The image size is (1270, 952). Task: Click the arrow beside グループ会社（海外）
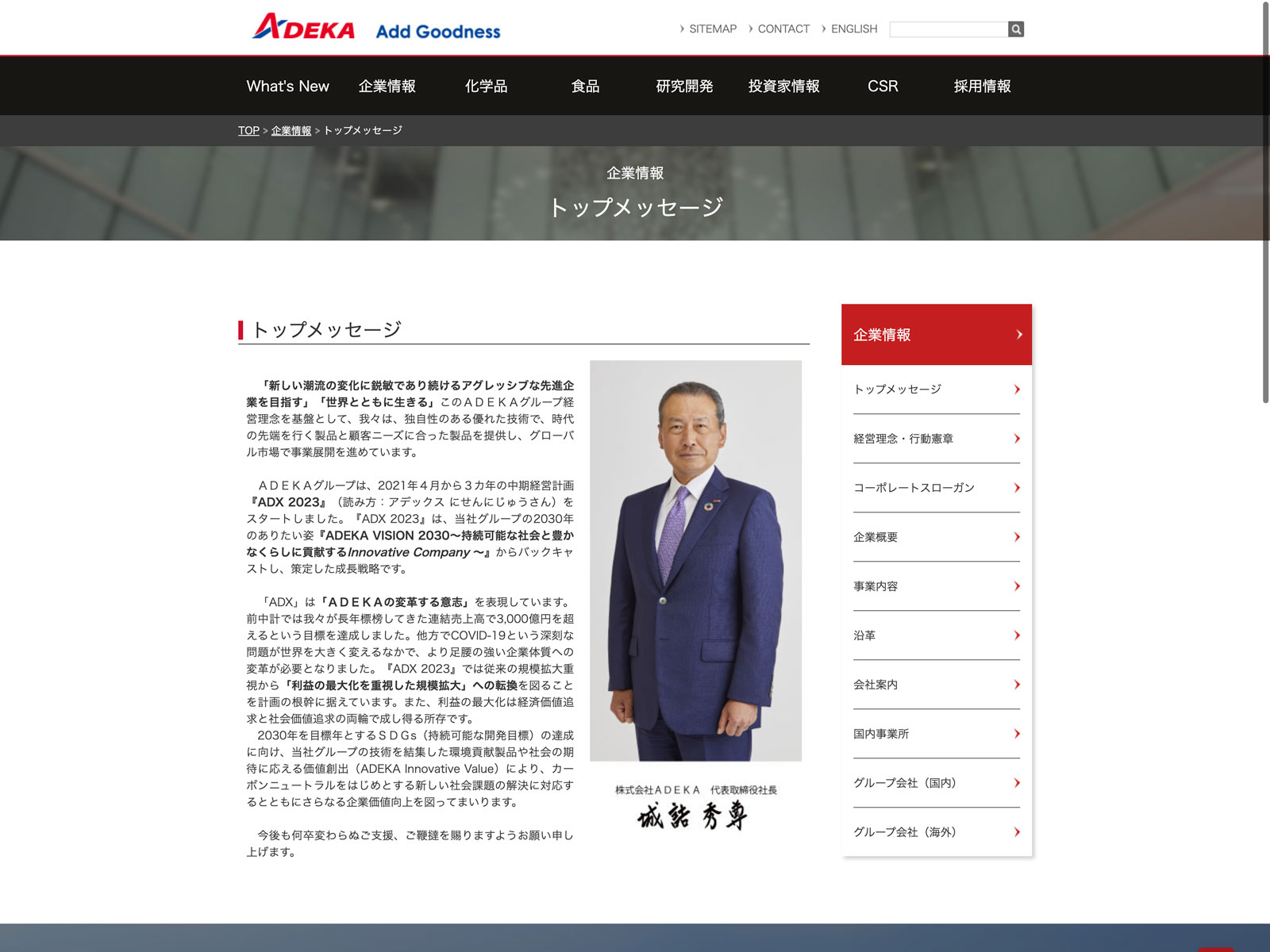[1017, 832]
